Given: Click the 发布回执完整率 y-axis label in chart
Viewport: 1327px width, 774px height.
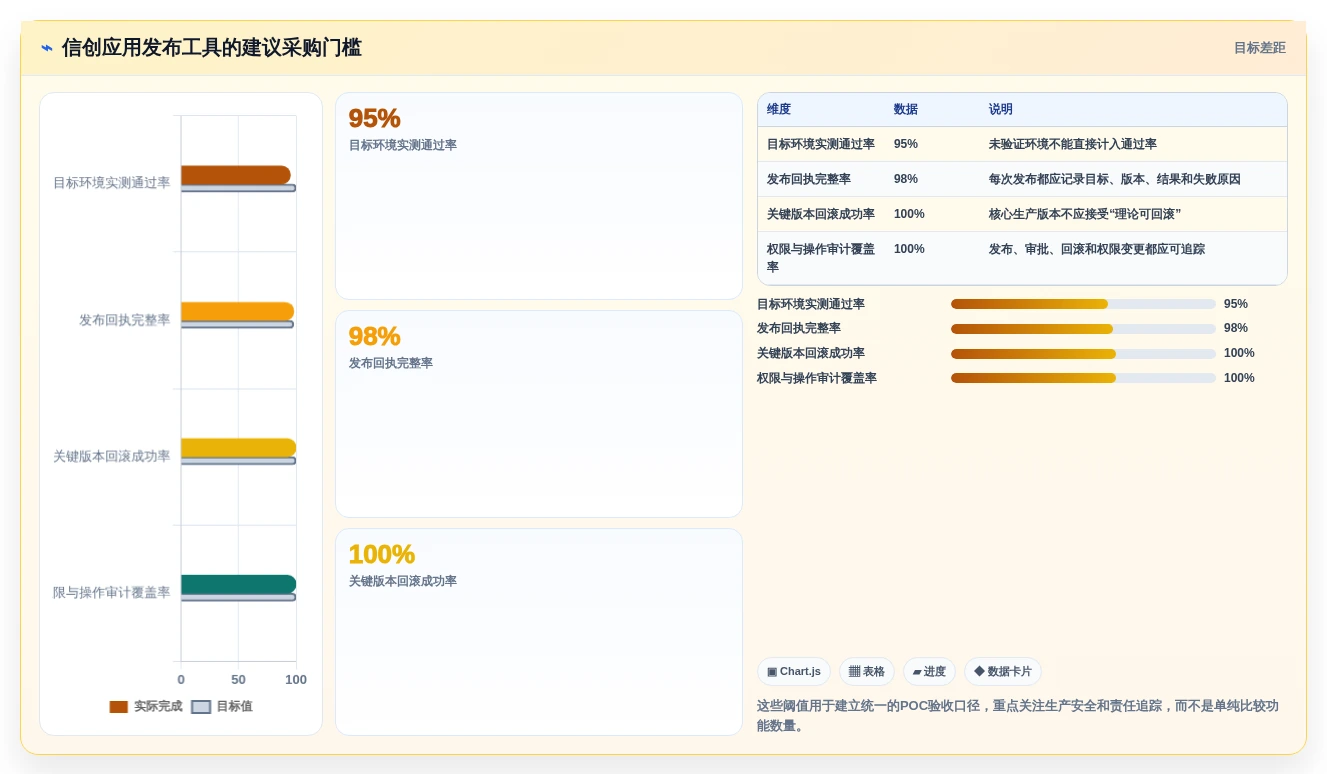Looking at the screenshot, I should coord(125,320).
